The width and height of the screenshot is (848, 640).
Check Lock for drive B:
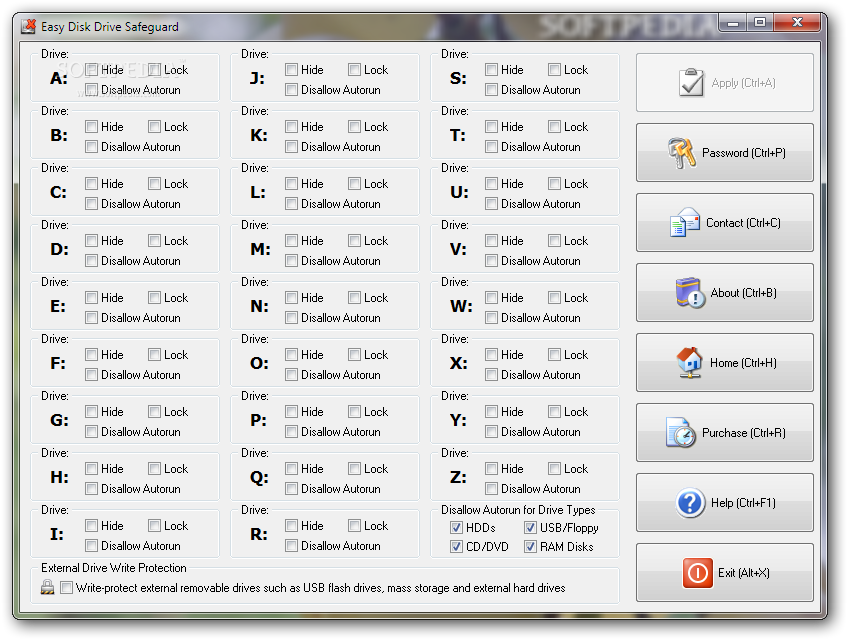point(154,127)
